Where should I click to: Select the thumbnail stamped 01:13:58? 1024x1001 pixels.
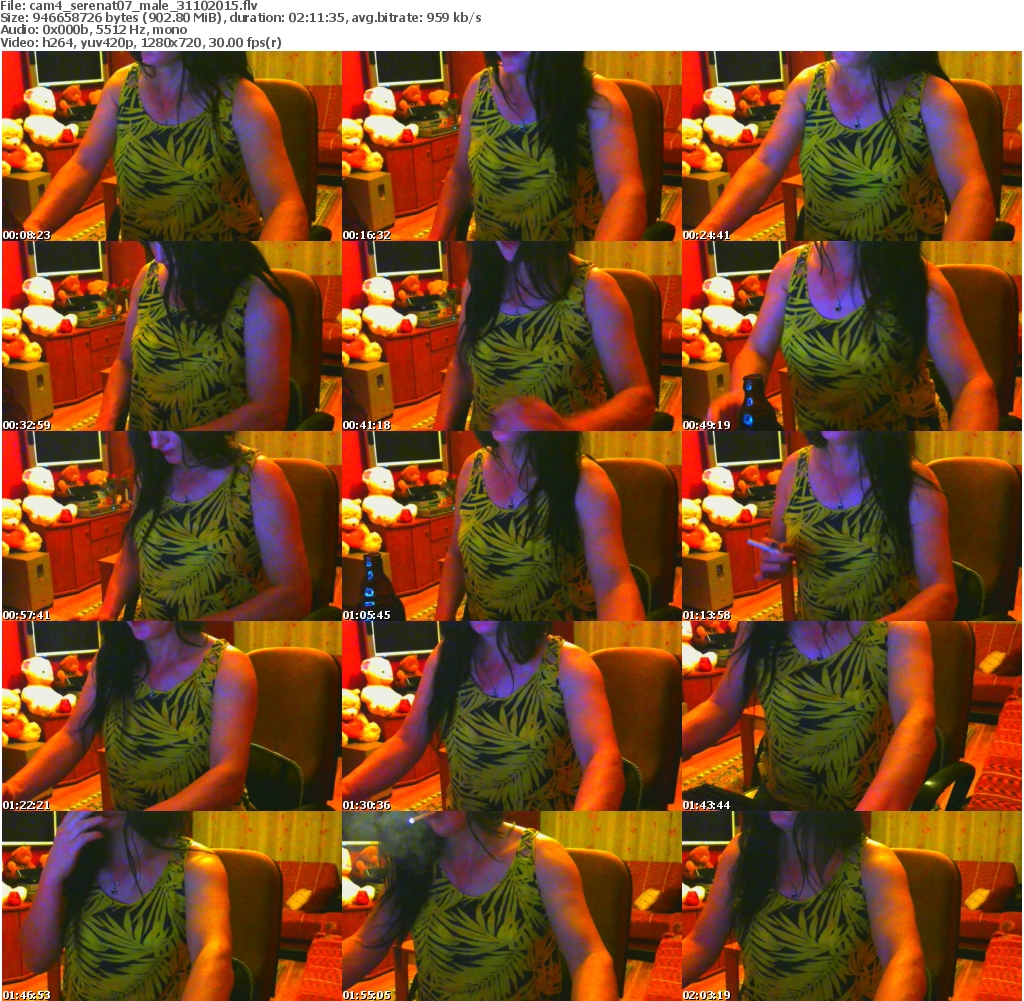852,526
